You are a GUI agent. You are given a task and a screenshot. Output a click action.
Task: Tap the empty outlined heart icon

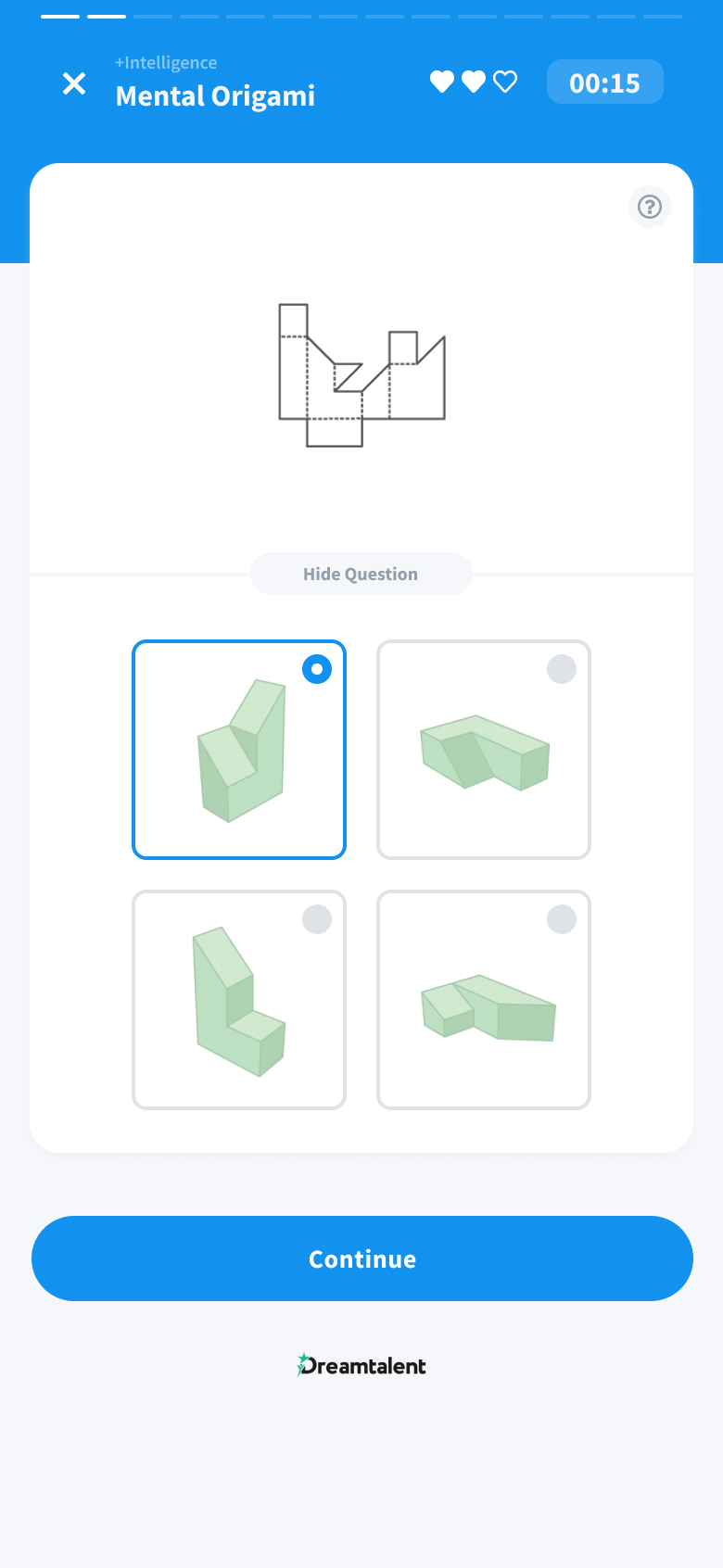[505, 82]
